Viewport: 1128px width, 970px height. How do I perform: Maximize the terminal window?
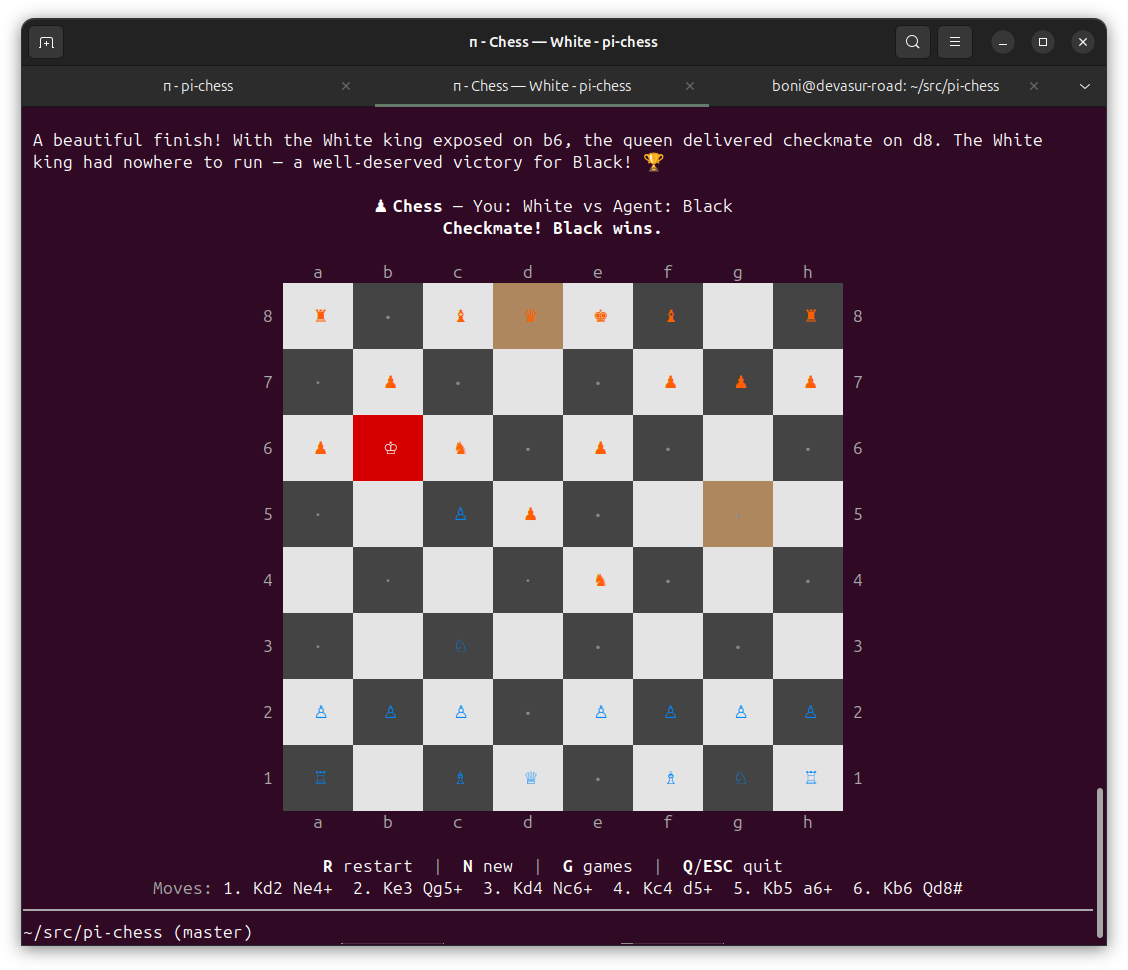pos(1043,42)
